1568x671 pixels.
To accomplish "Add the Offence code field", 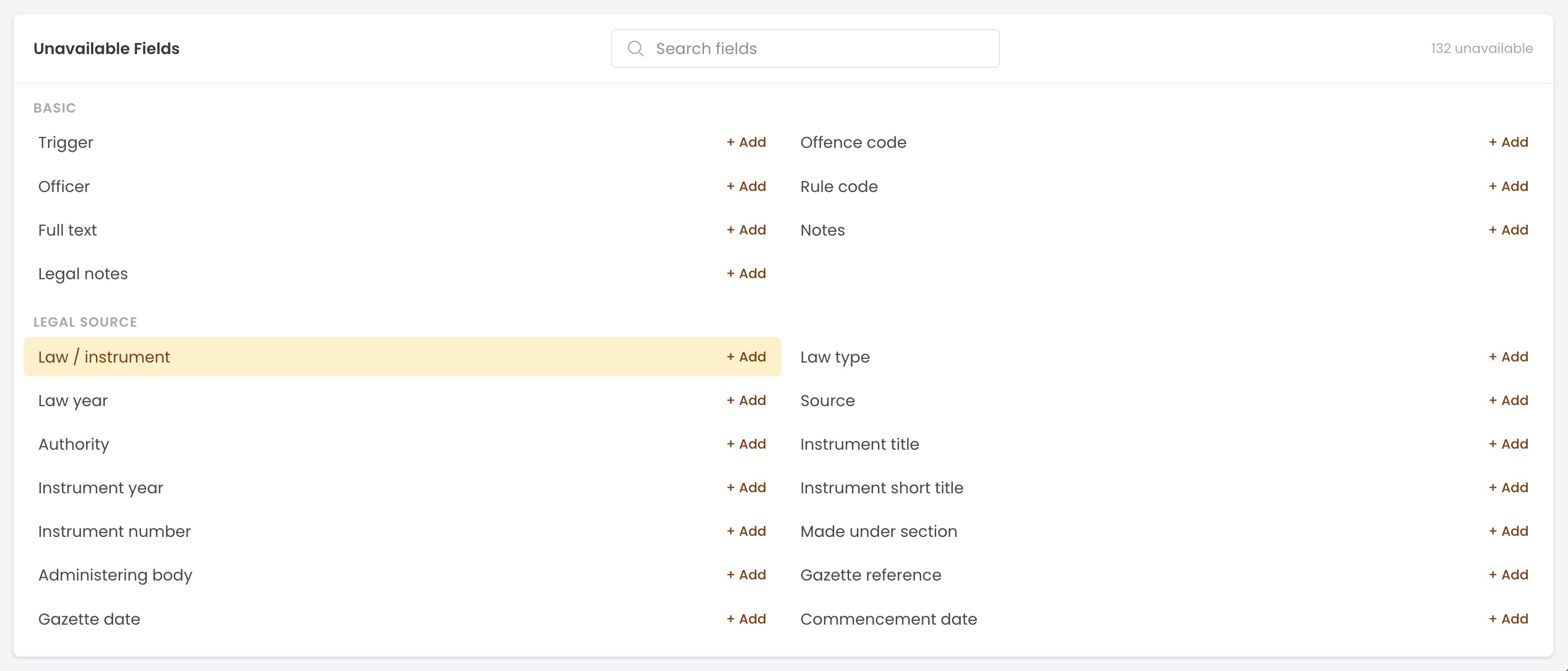I will coord(1508,142).
